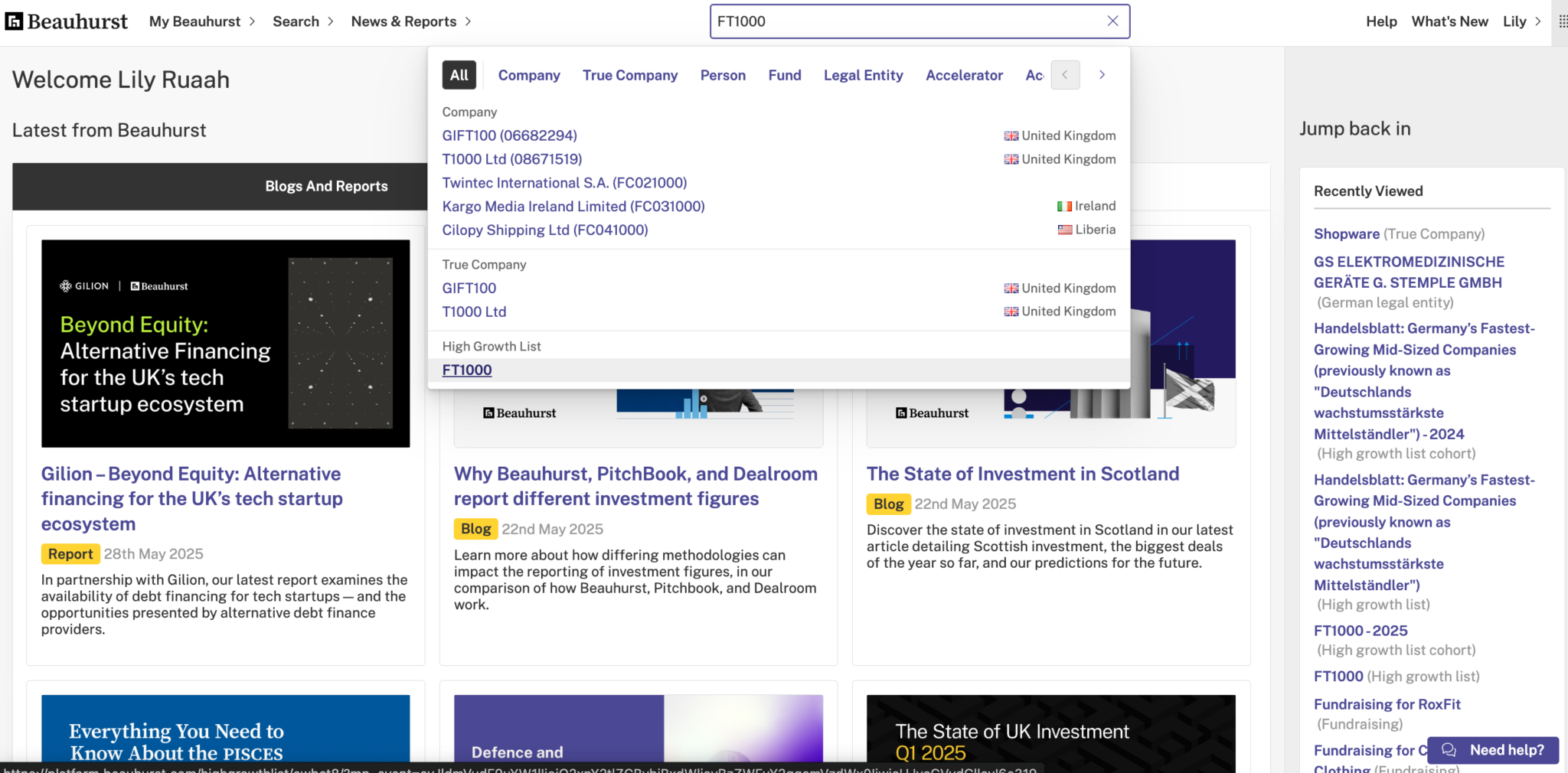This screenshot has width=1568, height=773.
Task: Open GIFT100 under True Company
Action: 469,289
